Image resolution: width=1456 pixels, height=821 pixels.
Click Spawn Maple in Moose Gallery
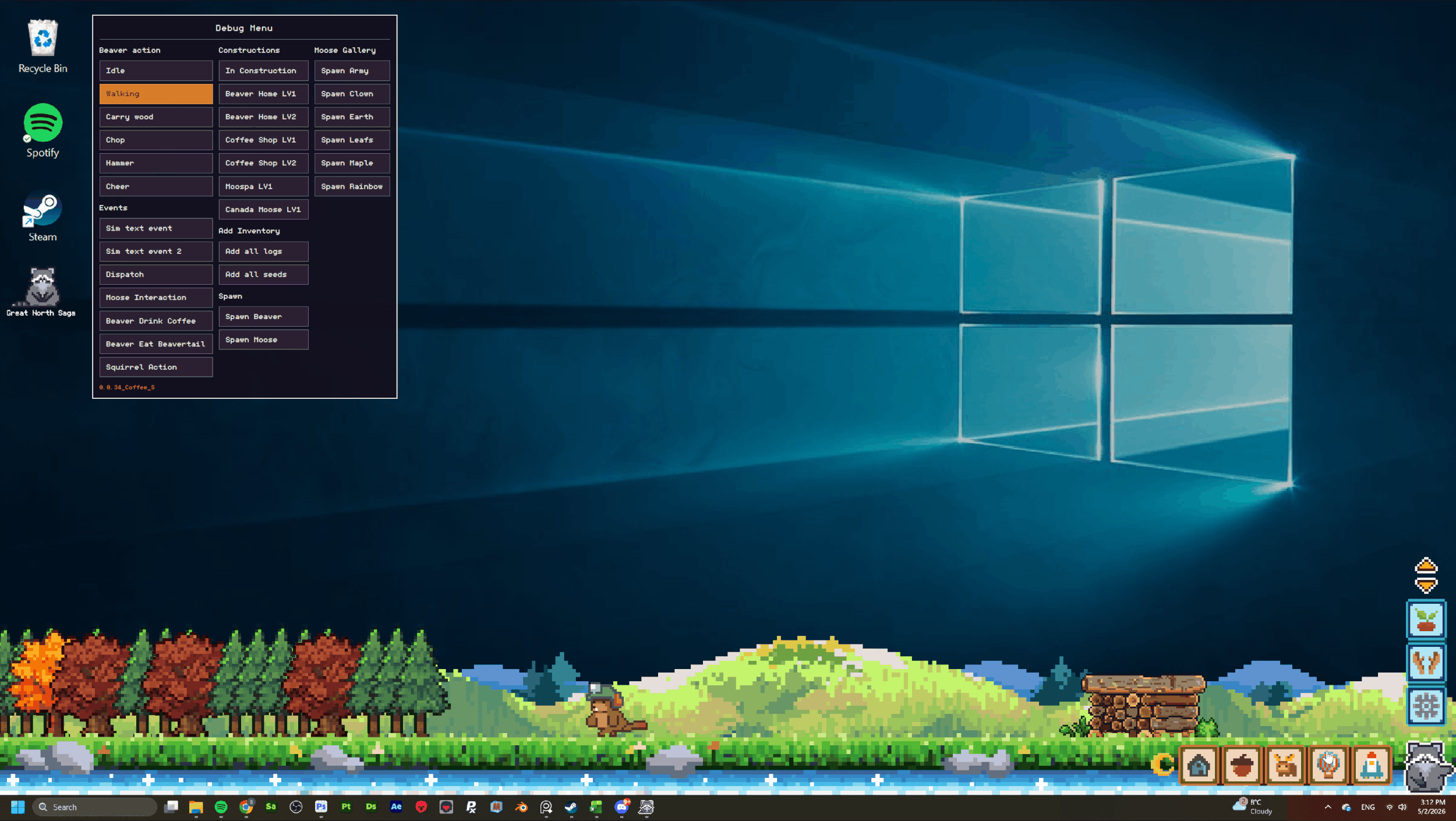352,163
